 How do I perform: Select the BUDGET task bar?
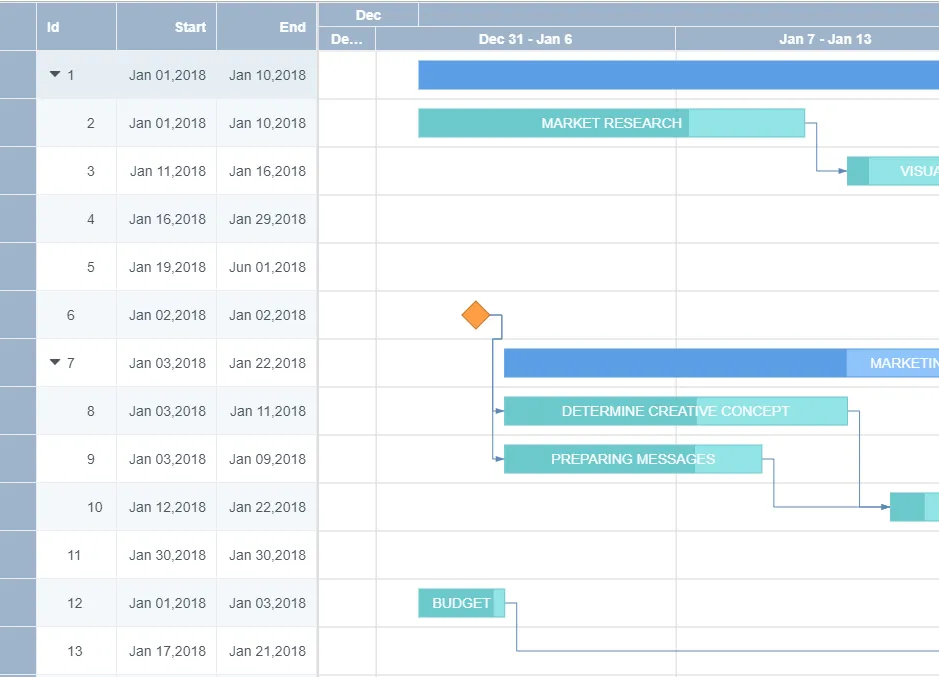[460, 603]
